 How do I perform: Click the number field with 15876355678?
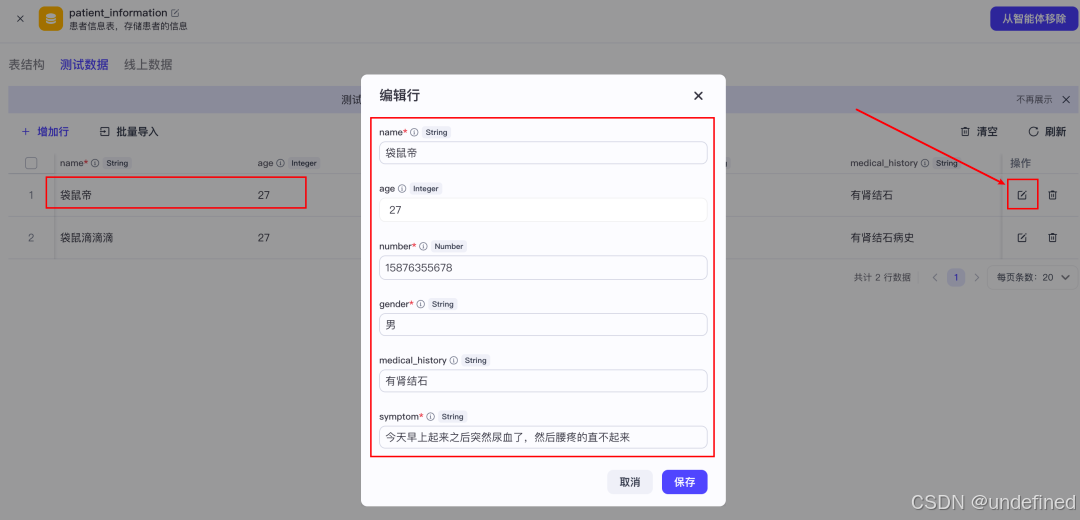543,268
